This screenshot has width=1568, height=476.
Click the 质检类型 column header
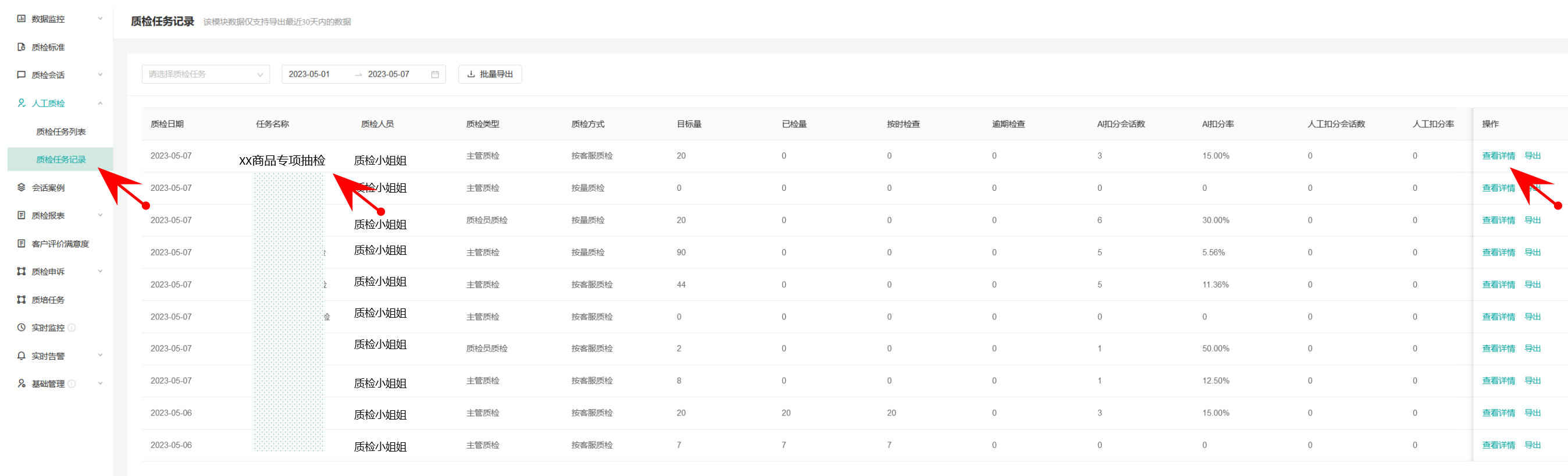(483, 124)
